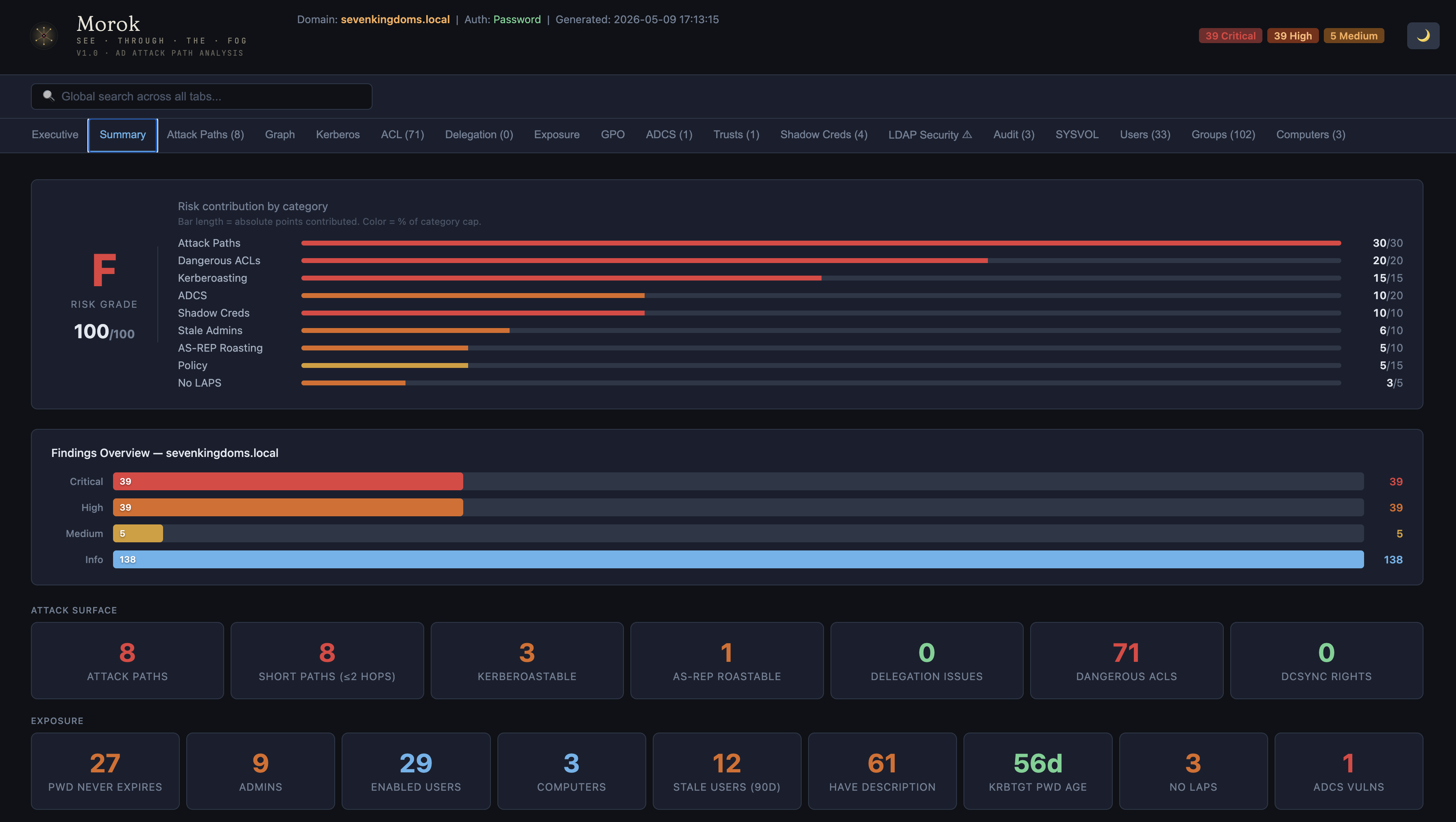
Task: Open the Shadow Creds (4) tab
Action: coord(824,135)
